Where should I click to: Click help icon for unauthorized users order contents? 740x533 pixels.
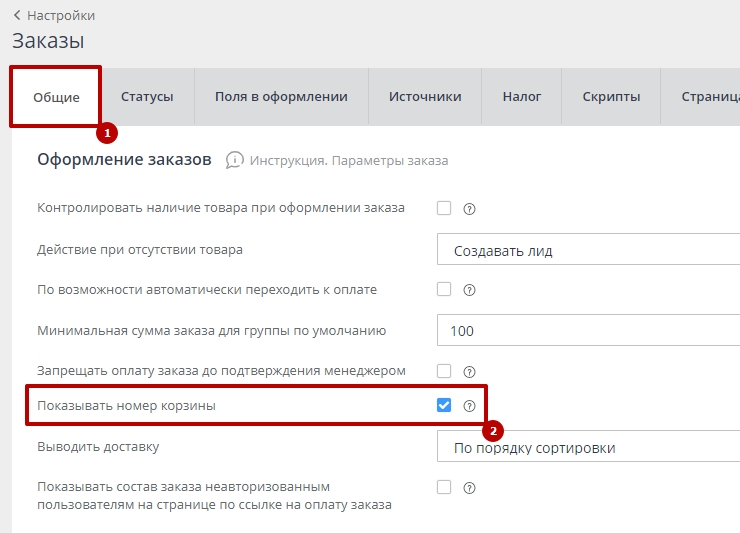click(469, 488)
